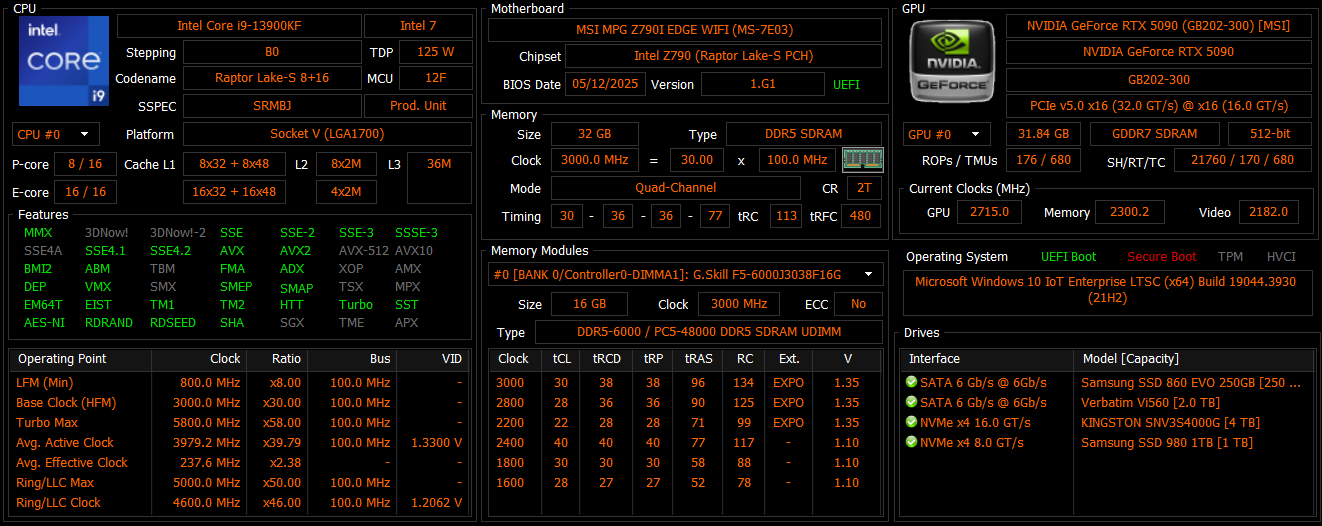Click the tCL column header in timings table
This screenshot has width=1322, height=526.
(x=562, y=359)
